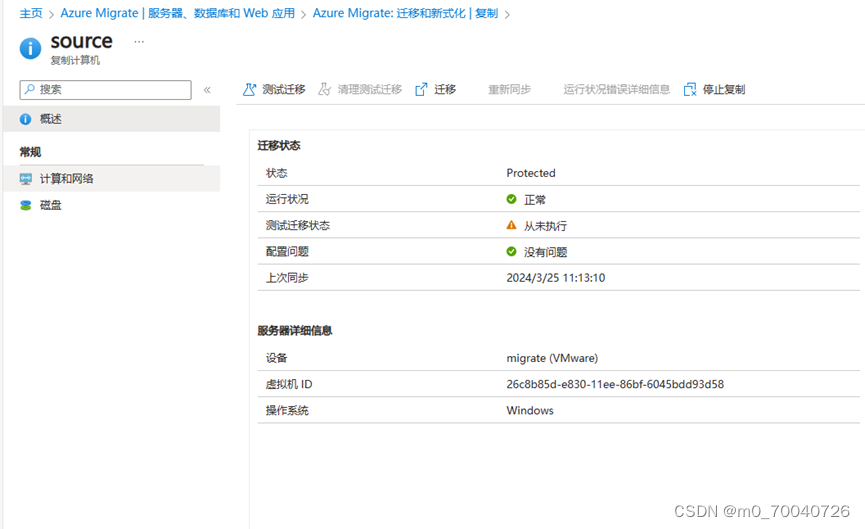Click the 计算和网络 monitor icon
Viewport: 865px width, 529px height.
click(25, 179)
